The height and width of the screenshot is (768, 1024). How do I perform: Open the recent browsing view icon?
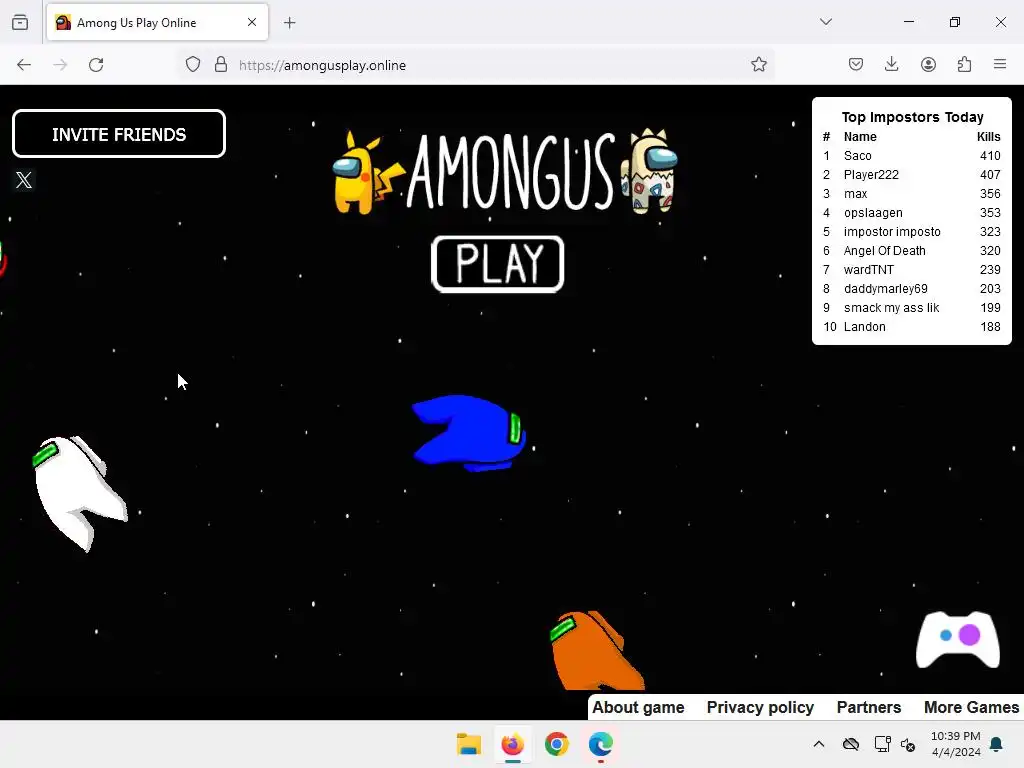pyautogui.click(x=20, y=23)
